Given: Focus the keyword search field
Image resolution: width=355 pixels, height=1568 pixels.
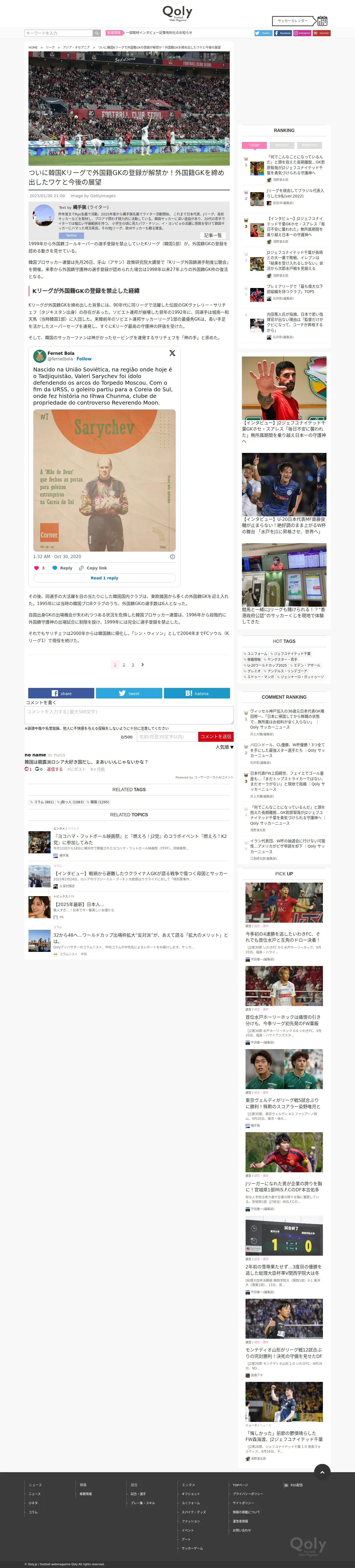Looking at the screenshot, I should pos(58,33).
